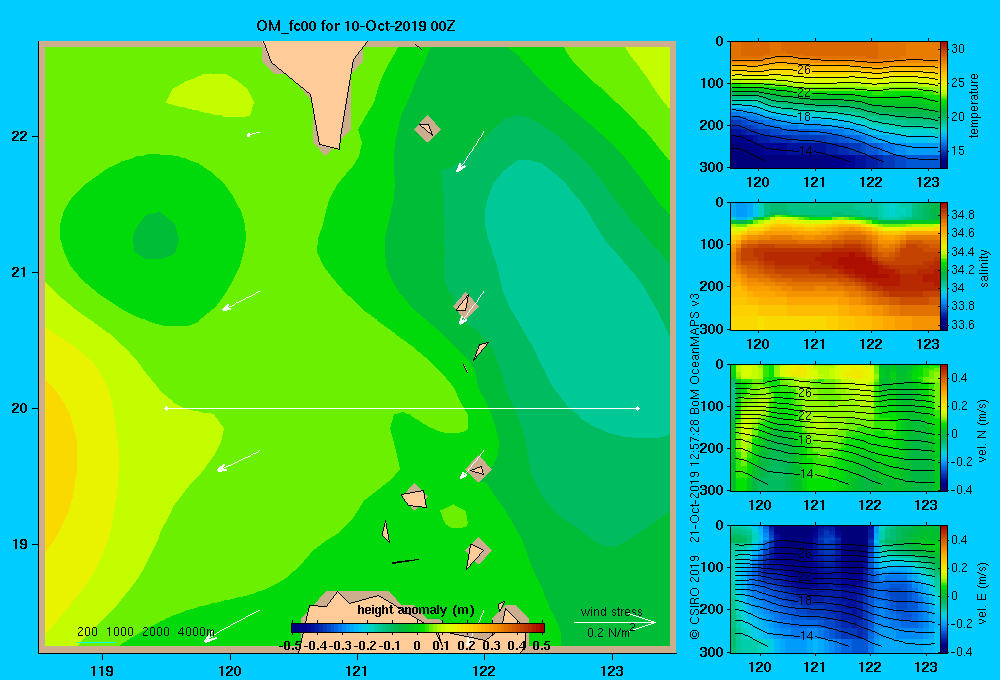Click the 'vel. N (m/s)' label
The height and width of the screenshot is (680, 1000).
click(x=983, y=431)
